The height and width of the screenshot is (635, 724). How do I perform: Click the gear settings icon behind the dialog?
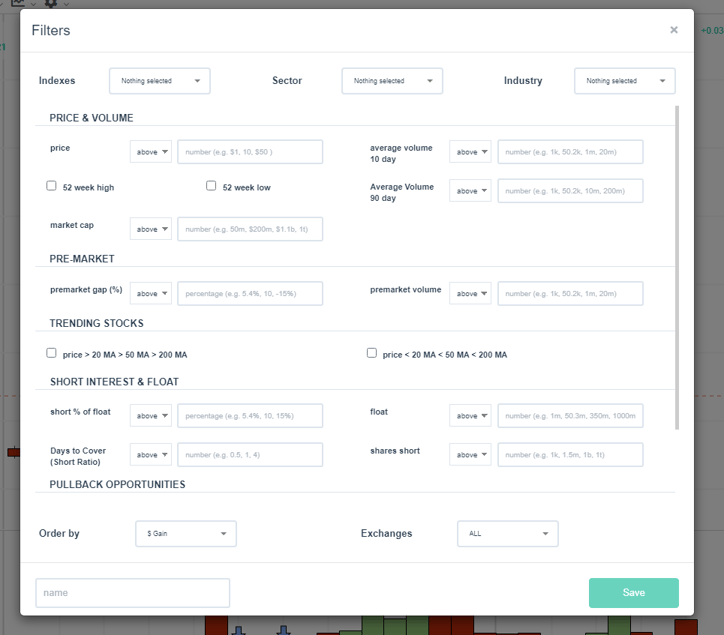51,4
